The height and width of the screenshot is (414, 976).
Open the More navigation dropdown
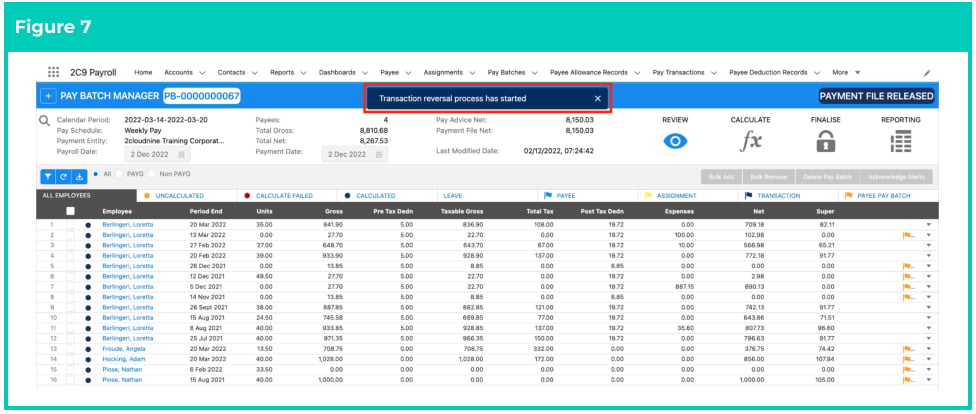pyautogui.click(x=846, y=72)
